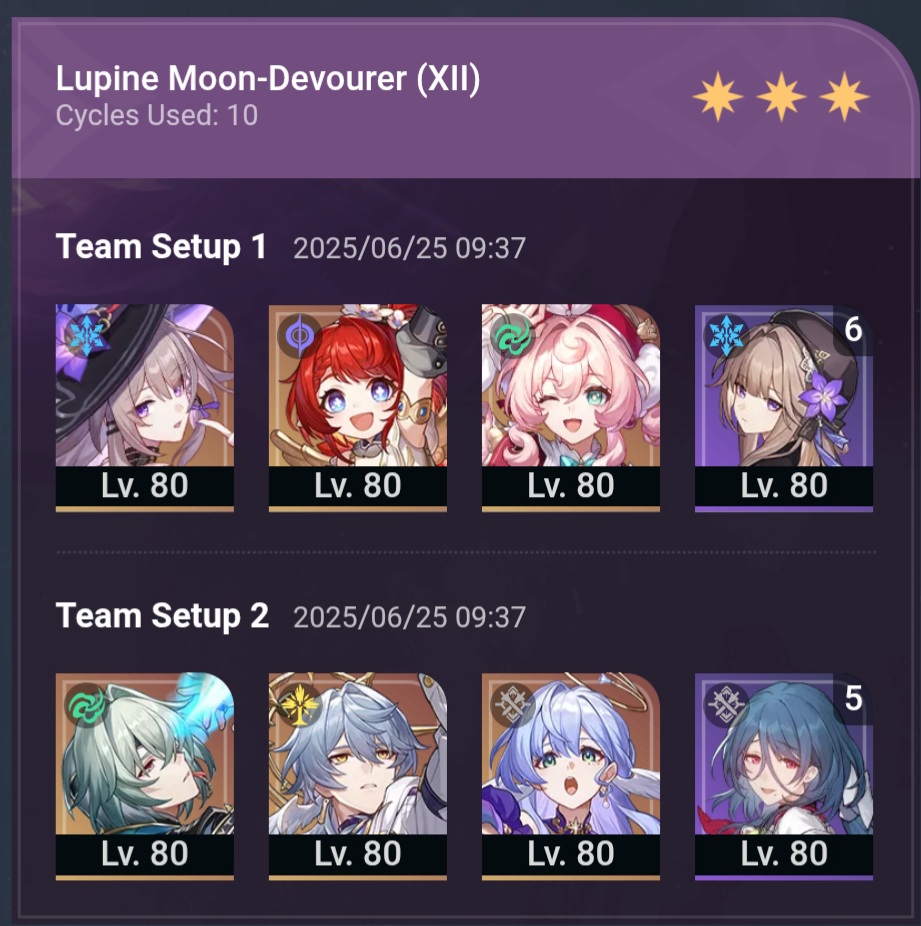The width and height of the screenshot is (921, 926).
Task: Click the Imaginary element icon on silver-haired character
Action: click(299, 705)
